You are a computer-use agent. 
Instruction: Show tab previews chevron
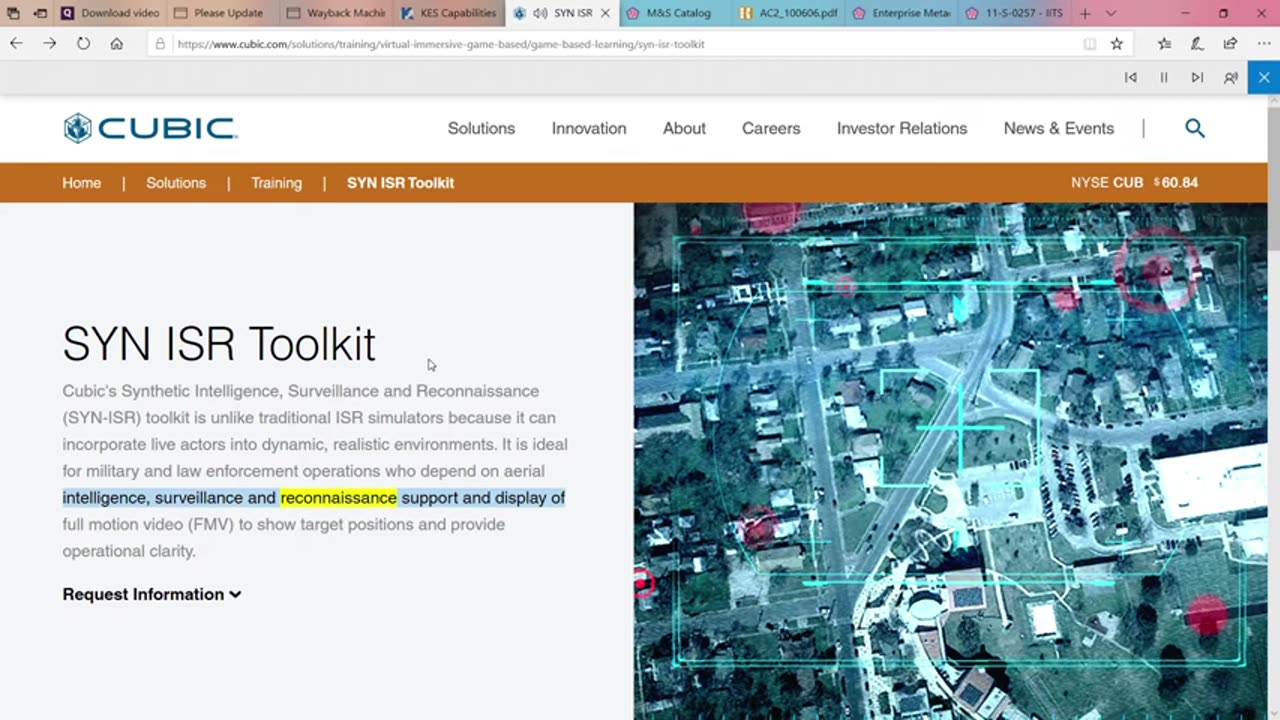point(1110,13)
